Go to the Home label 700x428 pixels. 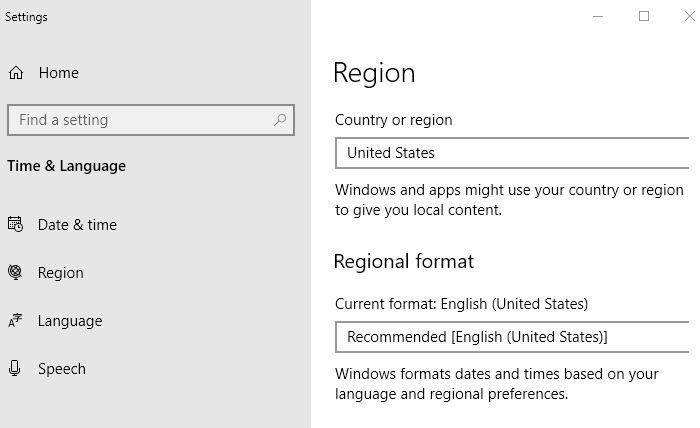[x=58, y=73]
